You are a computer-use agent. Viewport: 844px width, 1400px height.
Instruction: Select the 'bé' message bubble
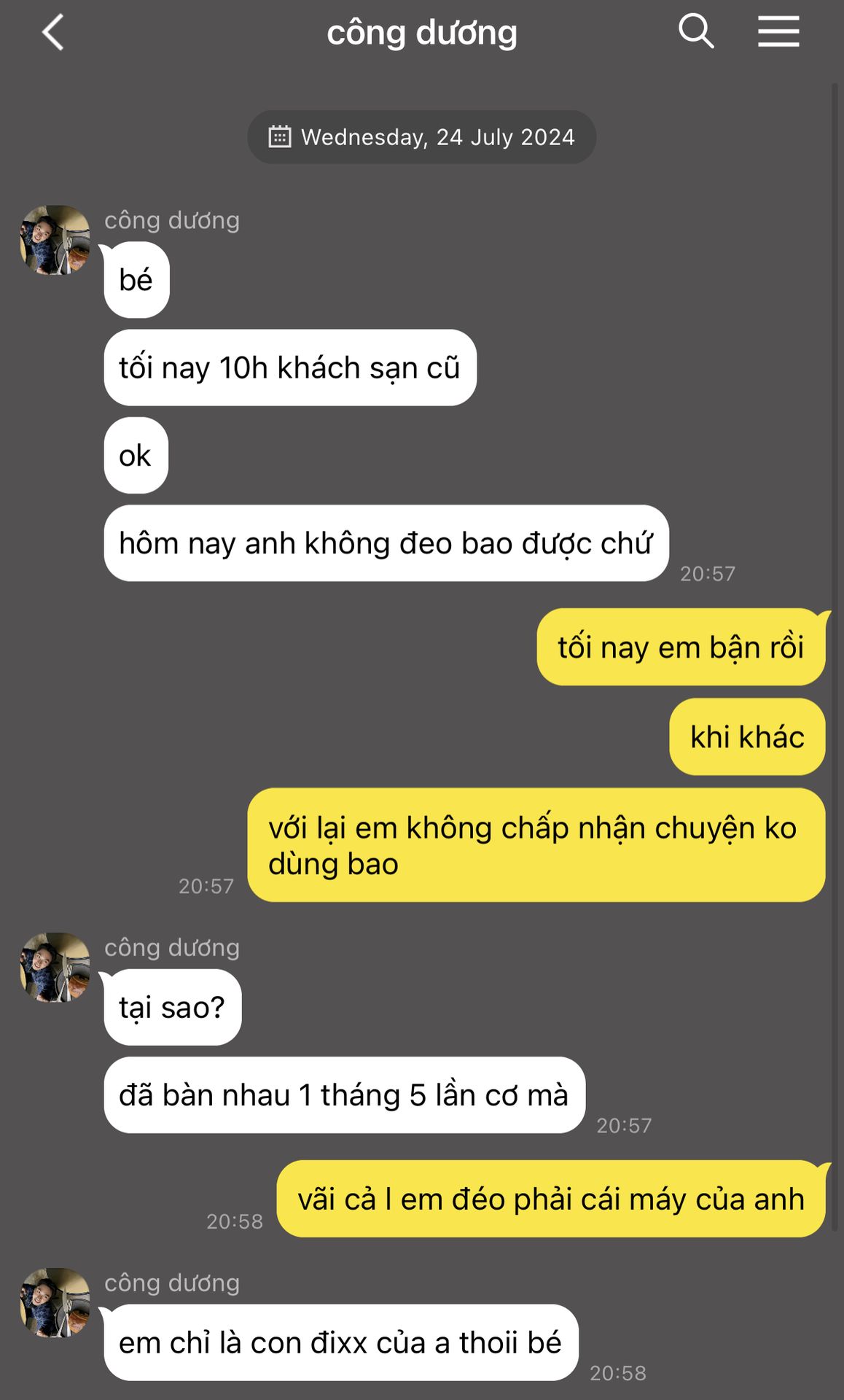tap(136, 280)
